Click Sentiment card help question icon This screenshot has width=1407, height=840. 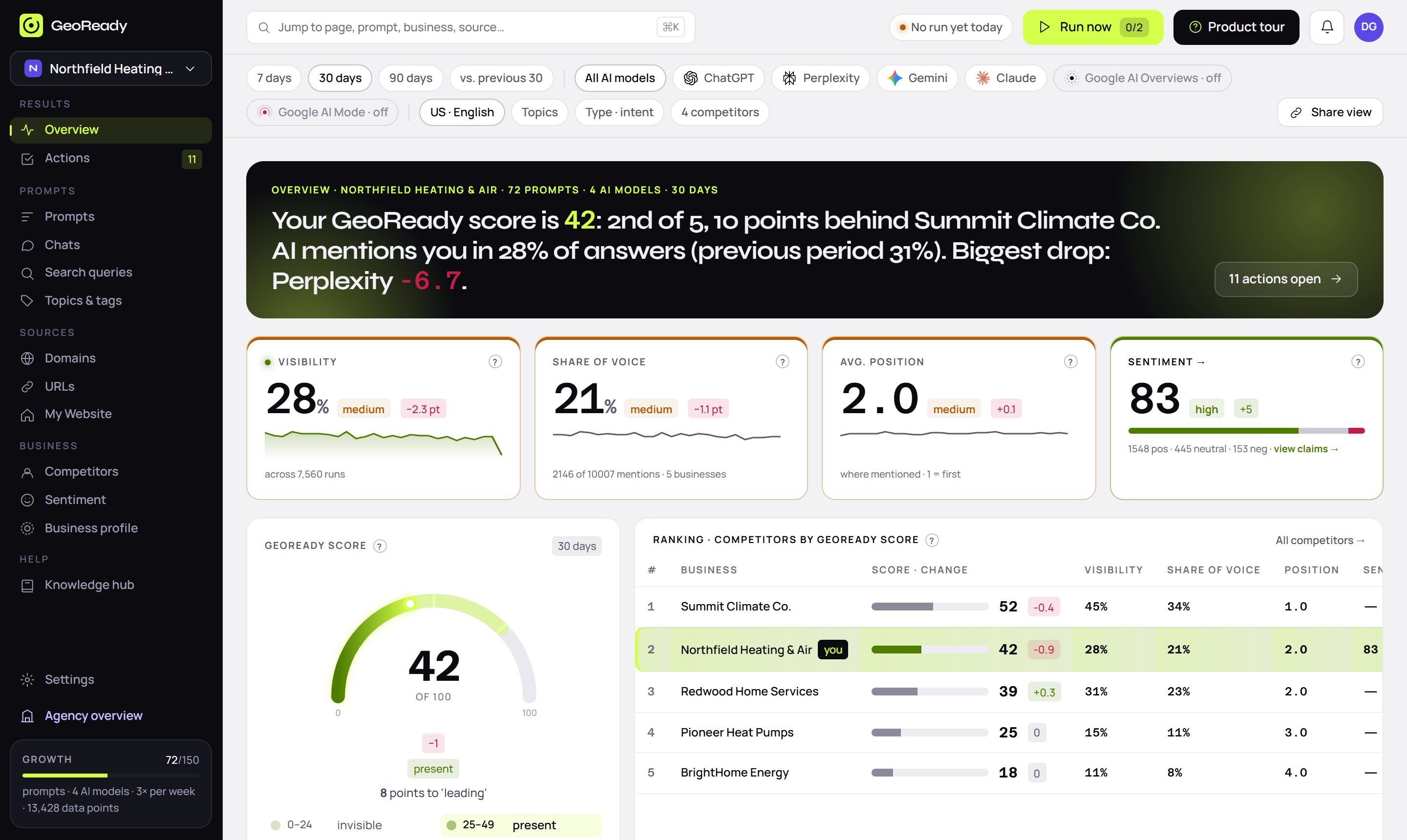pos(1358,362)
